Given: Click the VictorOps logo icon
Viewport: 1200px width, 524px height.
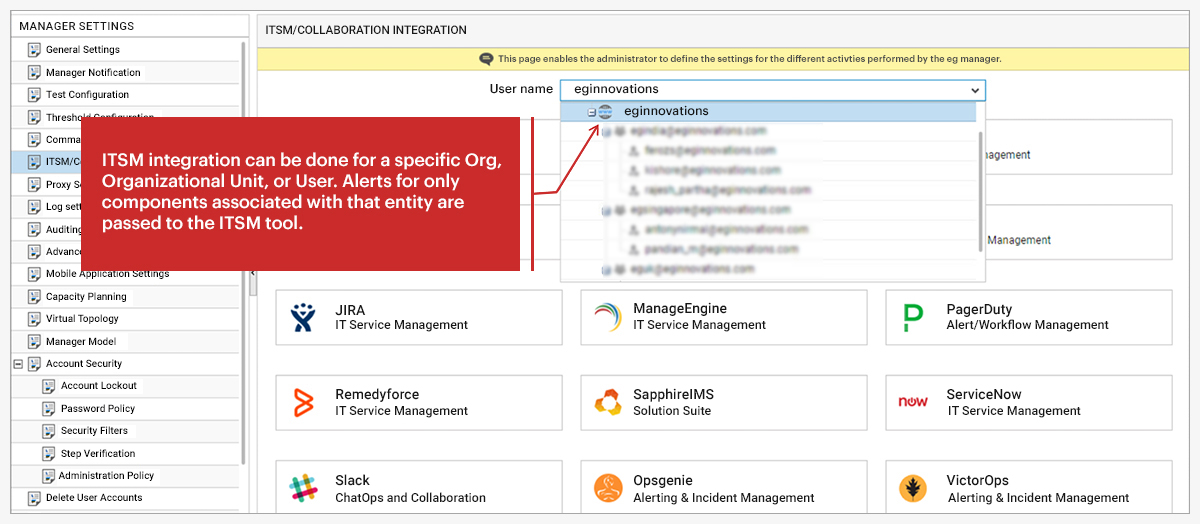Looking at the screenshot, I should pos(913,488).
